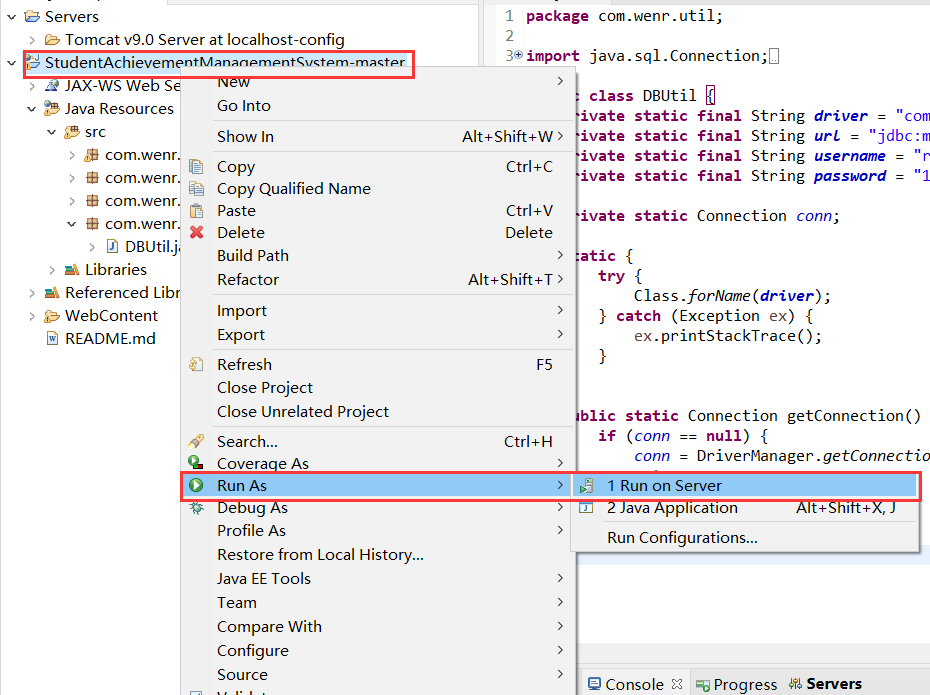The image size is (930, 695).
Task: Expand the Libraries node
Action: click(x=52, y=270)
